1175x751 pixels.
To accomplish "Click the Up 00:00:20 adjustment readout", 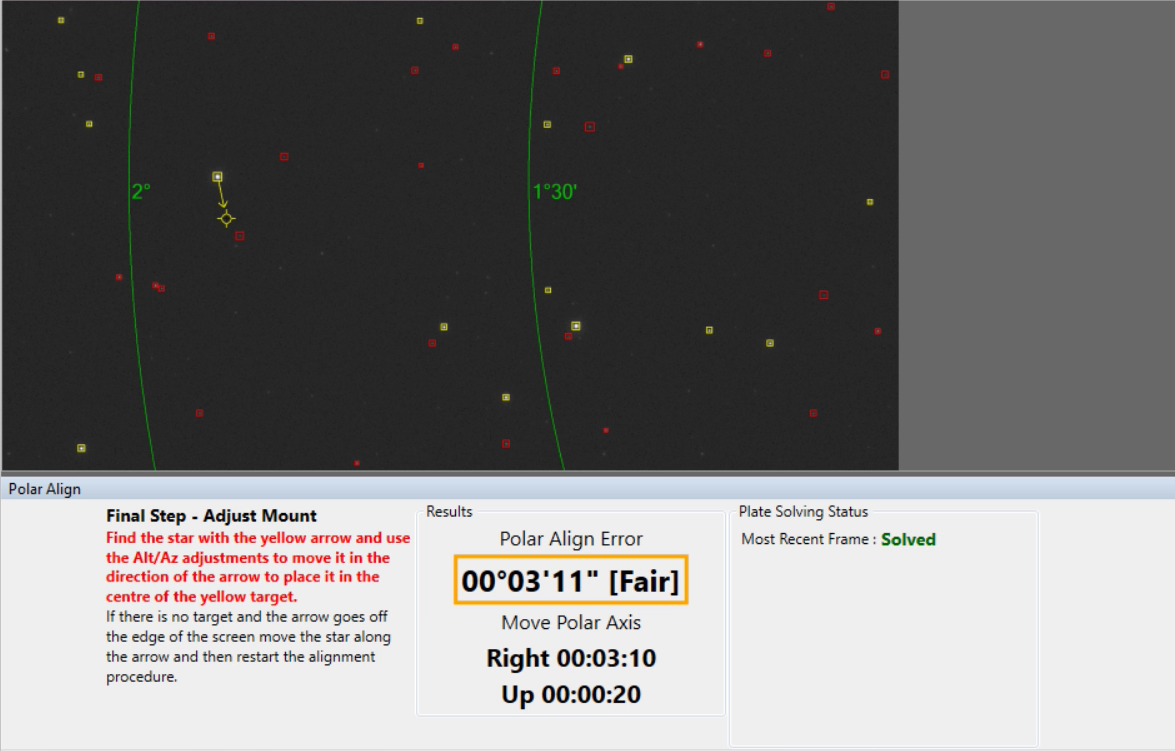I will click(x=570, y=694).
